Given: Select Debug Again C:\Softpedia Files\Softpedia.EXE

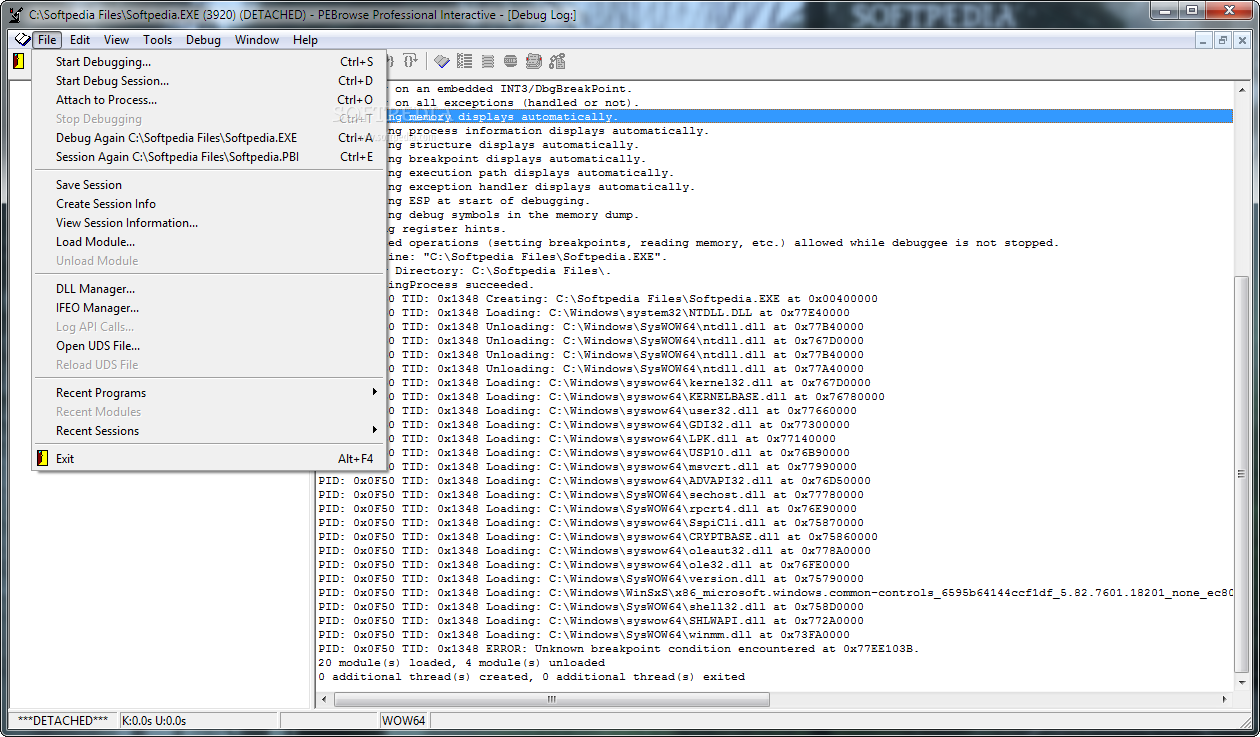Looking at the screenshot, I should coord(209,138).
